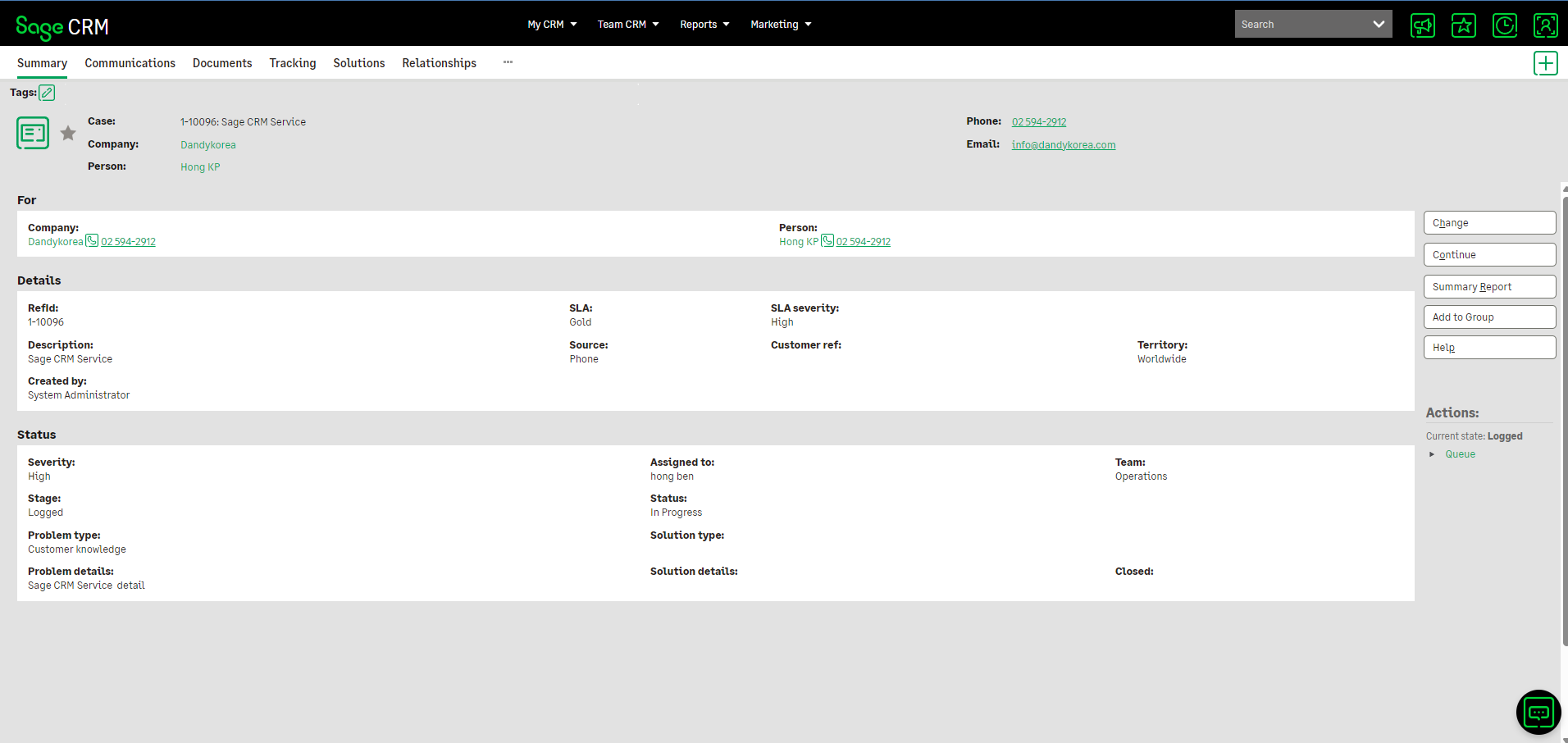The height and width of the screenshot is (743, 1568).
Task: Open the favorites star icon in header
Action: (1464, 25)
